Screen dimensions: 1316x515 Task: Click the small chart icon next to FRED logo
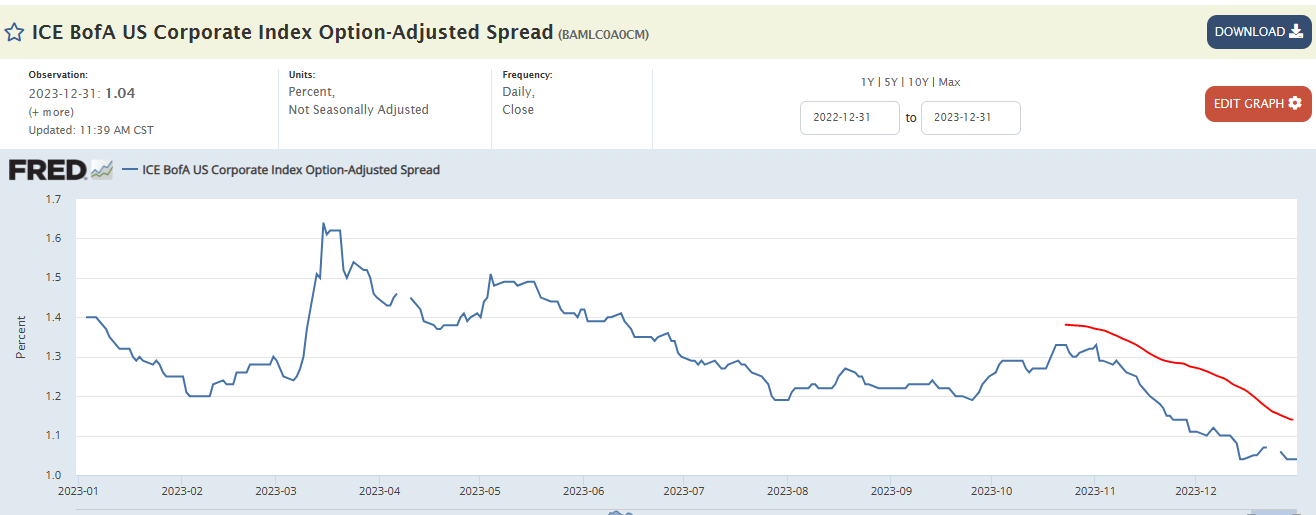(101, 170)
